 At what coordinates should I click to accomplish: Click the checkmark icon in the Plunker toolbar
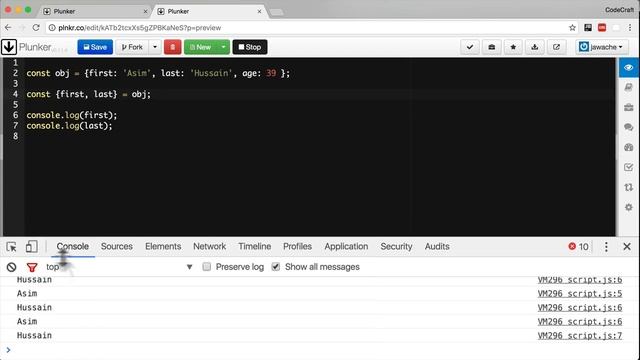pyautogui.click(x=470, y=47)
